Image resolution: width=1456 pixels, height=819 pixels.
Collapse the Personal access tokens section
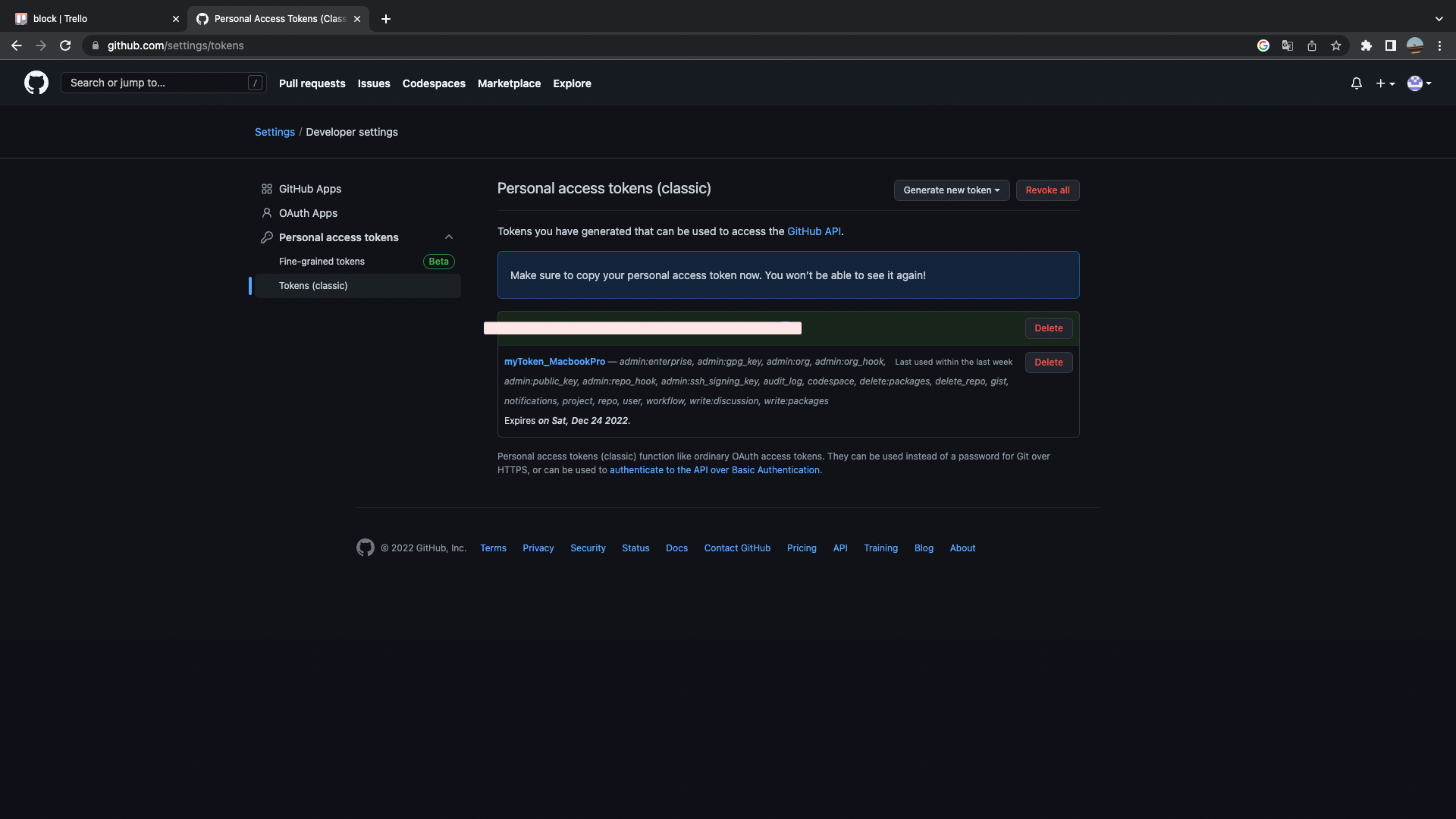449,237
